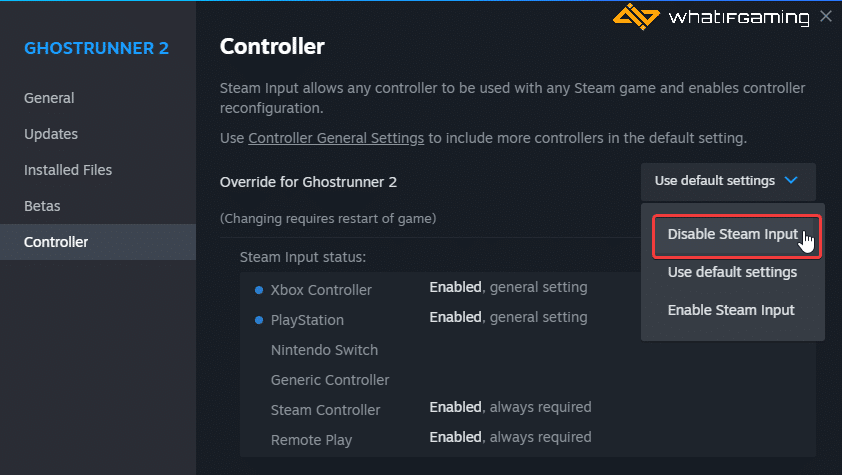The image size is (842, 475).
Task: Open the Betas tab
Action: (42, 206)
